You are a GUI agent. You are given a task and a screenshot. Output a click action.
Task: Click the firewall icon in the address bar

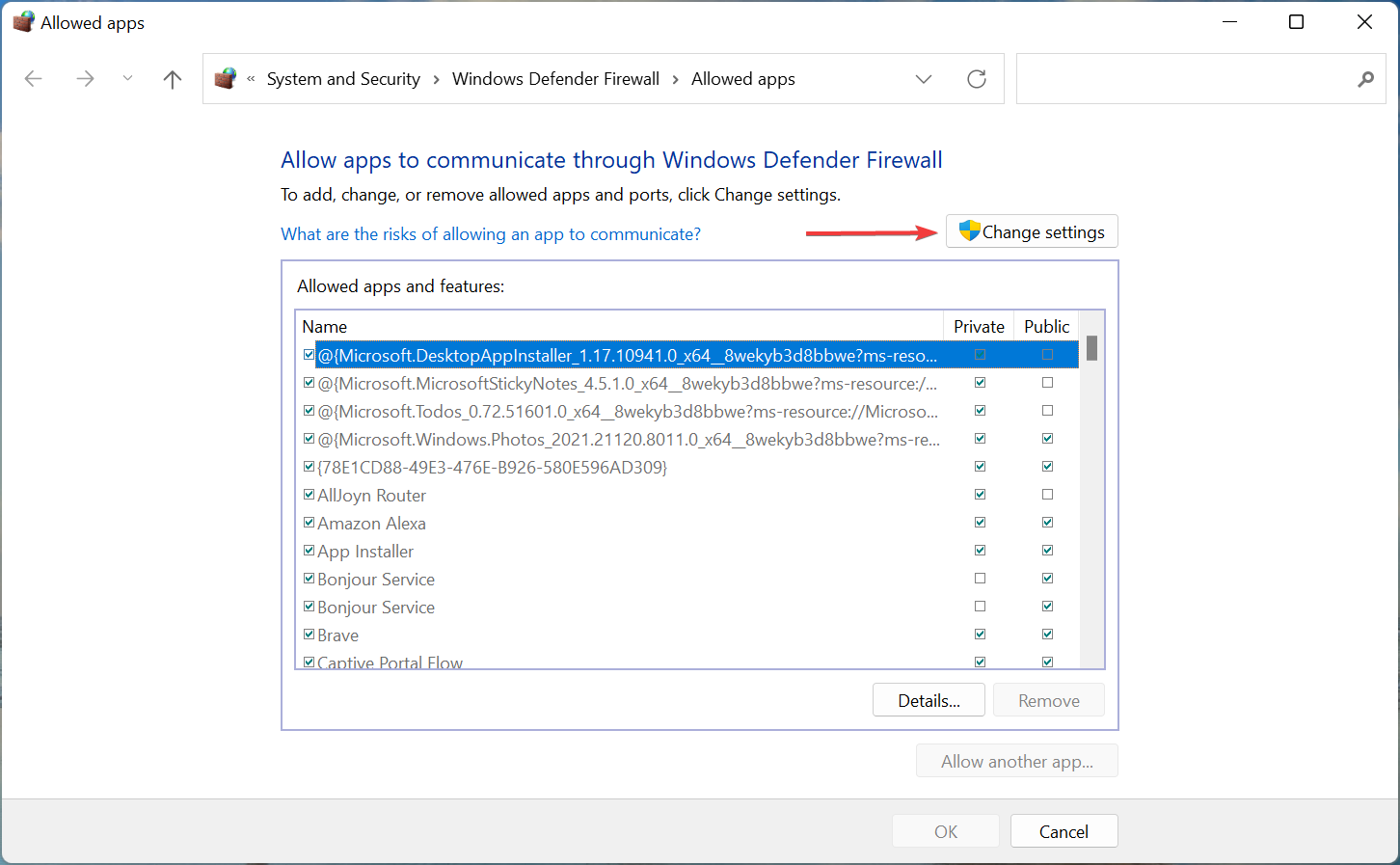point(226,78)
